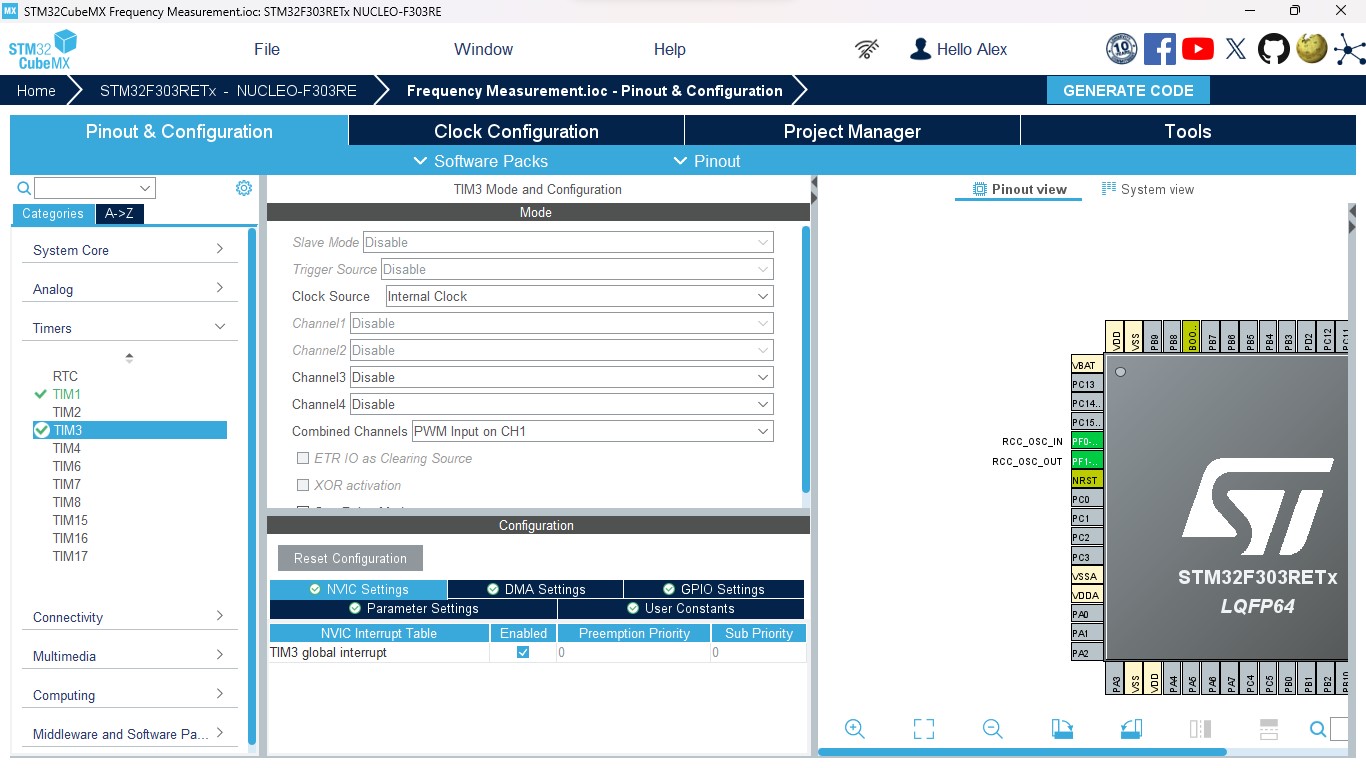
Task: Zoom out of the pinout view
Action: (992, 729)
